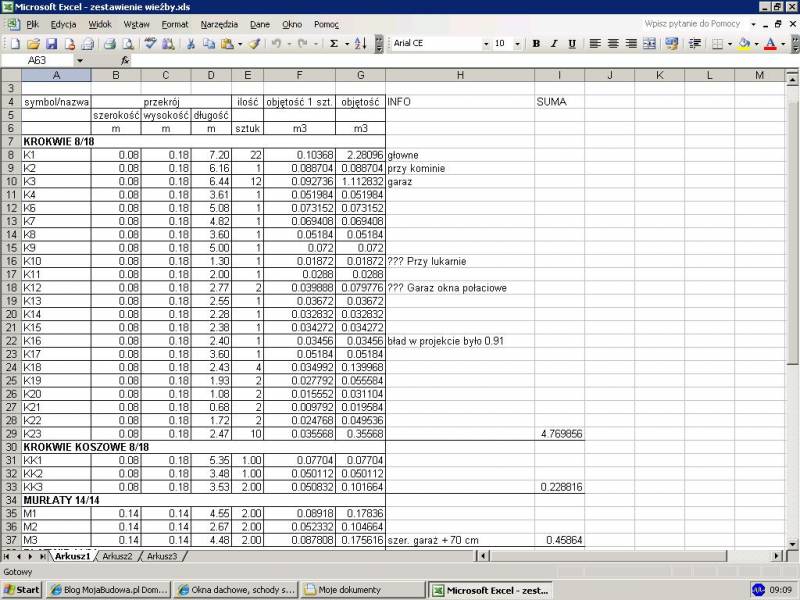Activate the Format Painter brush
Image resolution: width=800 pixels, height=600 pixels.
[x=255, y=44]
